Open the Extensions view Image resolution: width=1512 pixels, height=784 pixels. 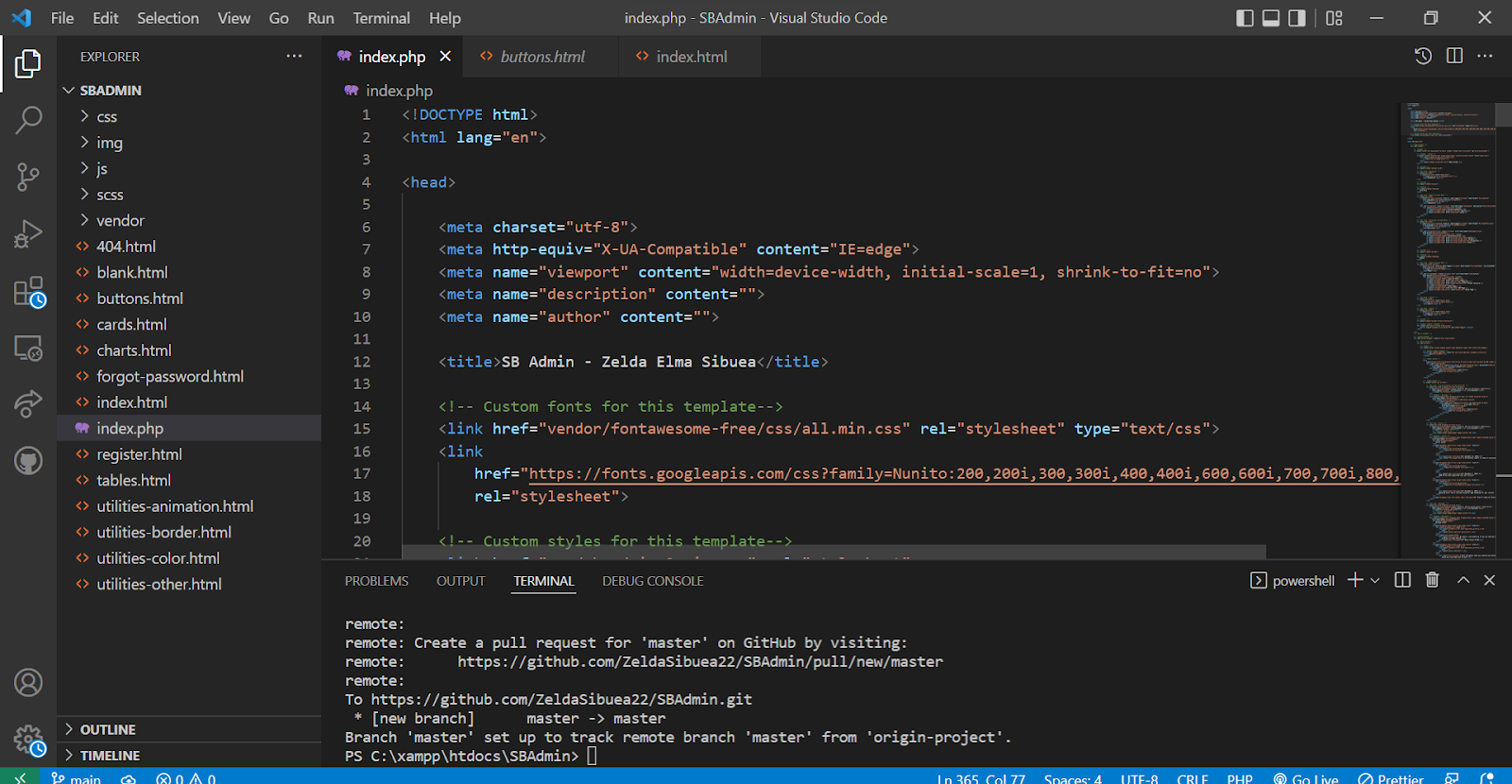(x=29, y=292)
